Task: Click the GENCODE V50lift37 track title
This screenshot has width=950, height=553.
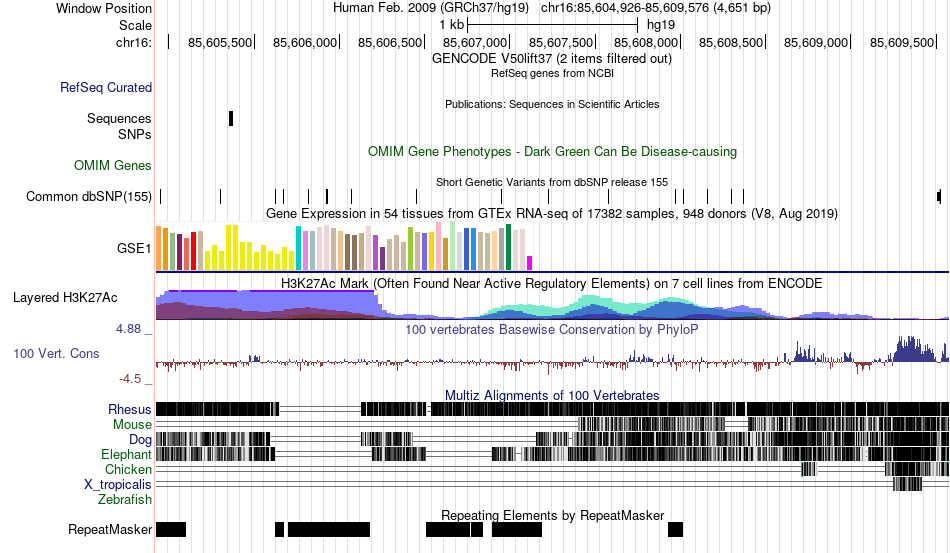Action: pos(551,59)
